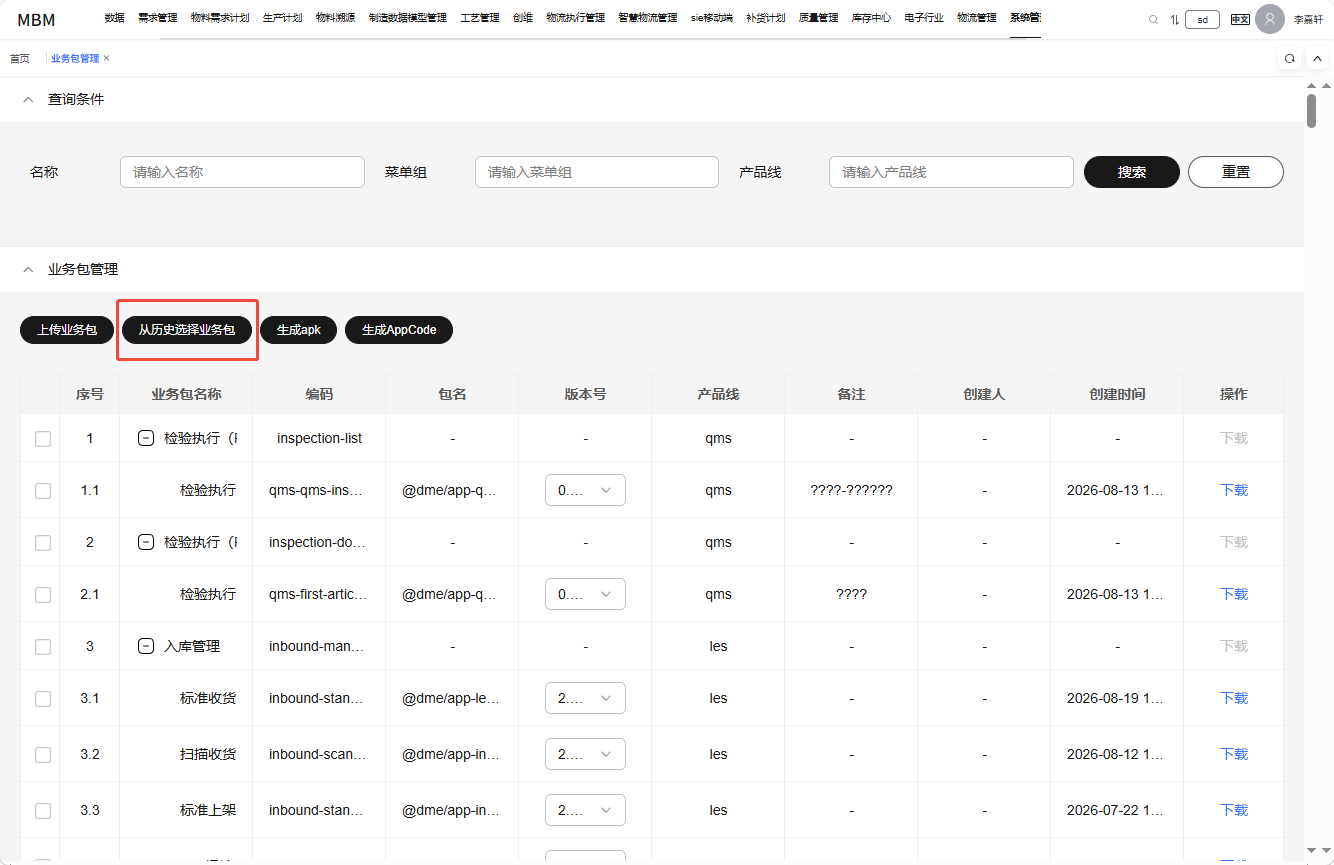Open the 数据 menu
The width and height of the screenshot is (1334, 865).
114,18
